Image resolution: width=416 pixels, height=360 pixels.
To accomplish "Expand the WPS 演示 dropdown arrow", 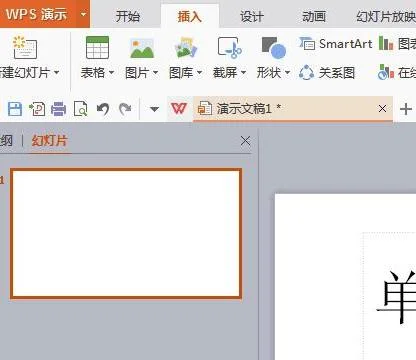I will click(x=83, y=14).
